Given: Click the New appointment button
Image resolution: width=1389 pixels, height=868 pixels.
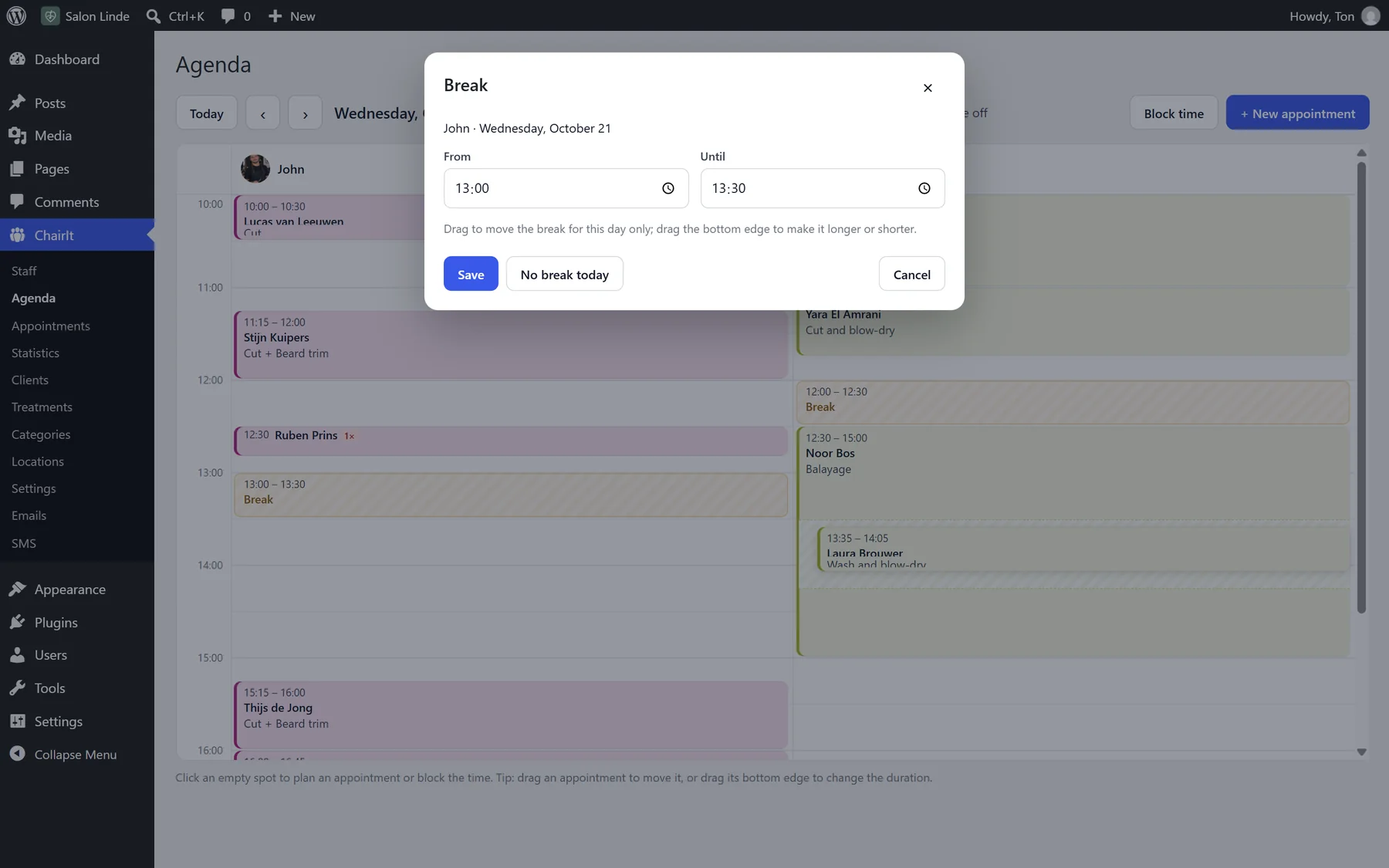Looking at the screenshot, I should 1298,113.
